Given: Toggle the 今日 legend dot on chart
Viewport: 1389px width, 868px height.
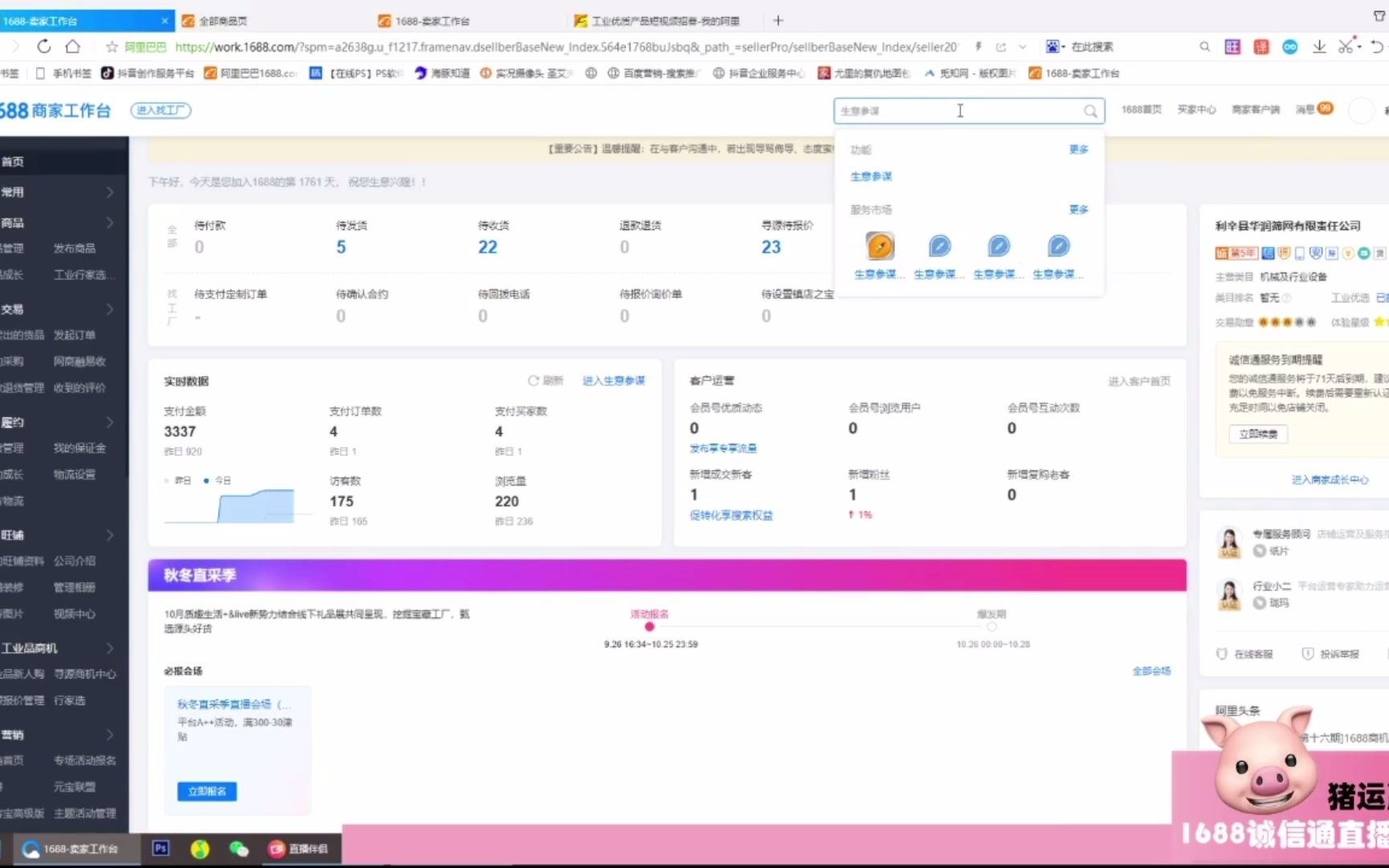Looking at the screenshot, I should [207, 481].
